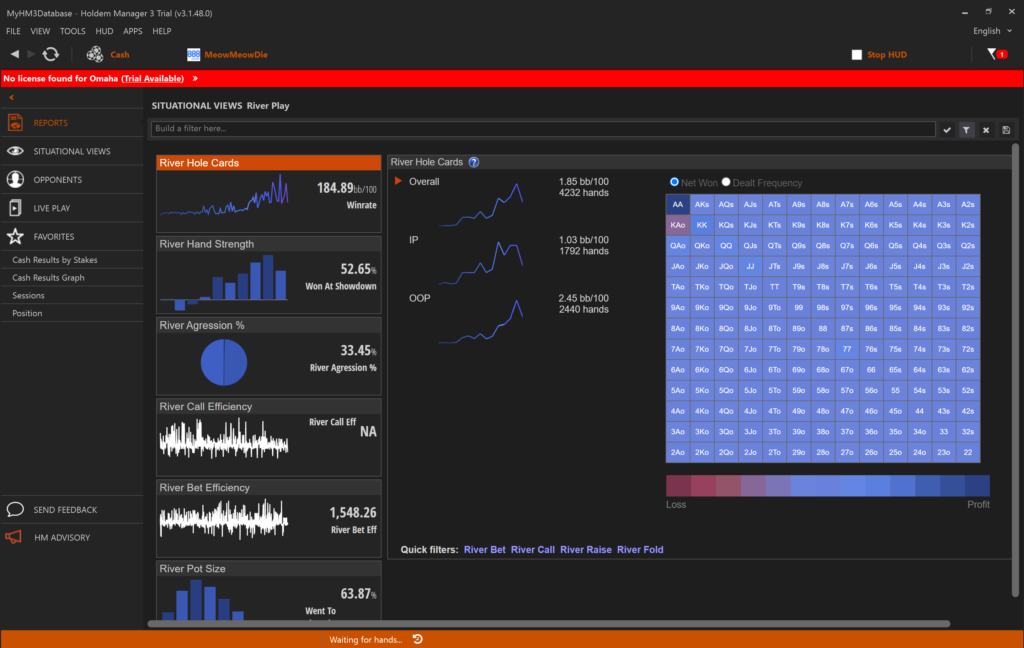Open the Cash game type icon
The image size is (1024, 648).
pos(95,54)
